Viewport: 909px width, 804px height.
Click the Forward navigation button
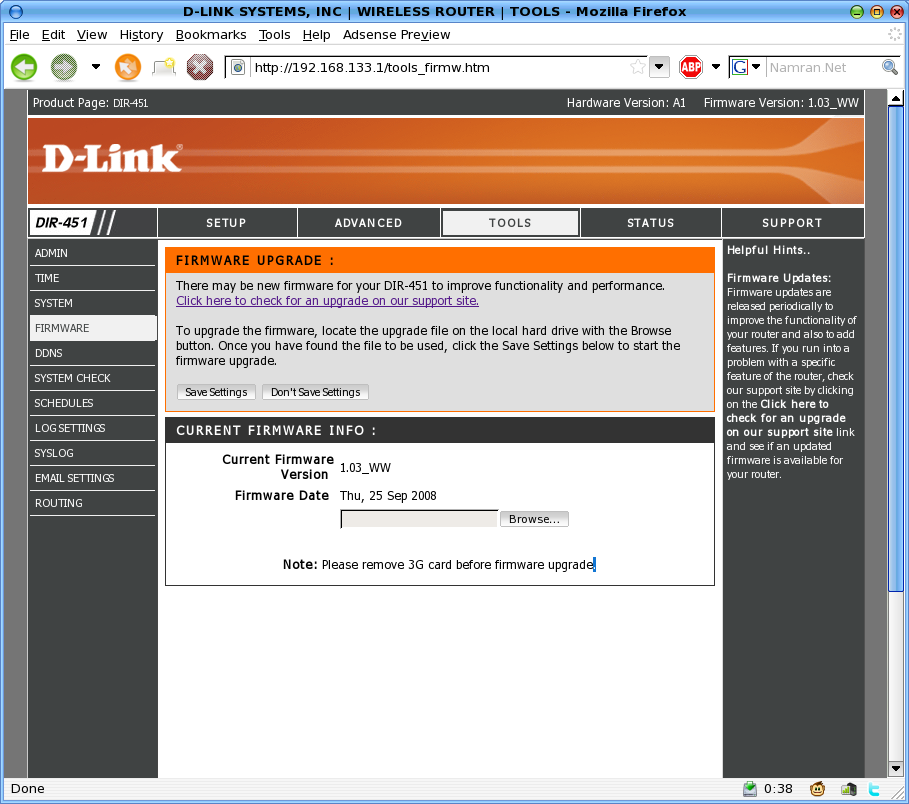click(64, 68)
